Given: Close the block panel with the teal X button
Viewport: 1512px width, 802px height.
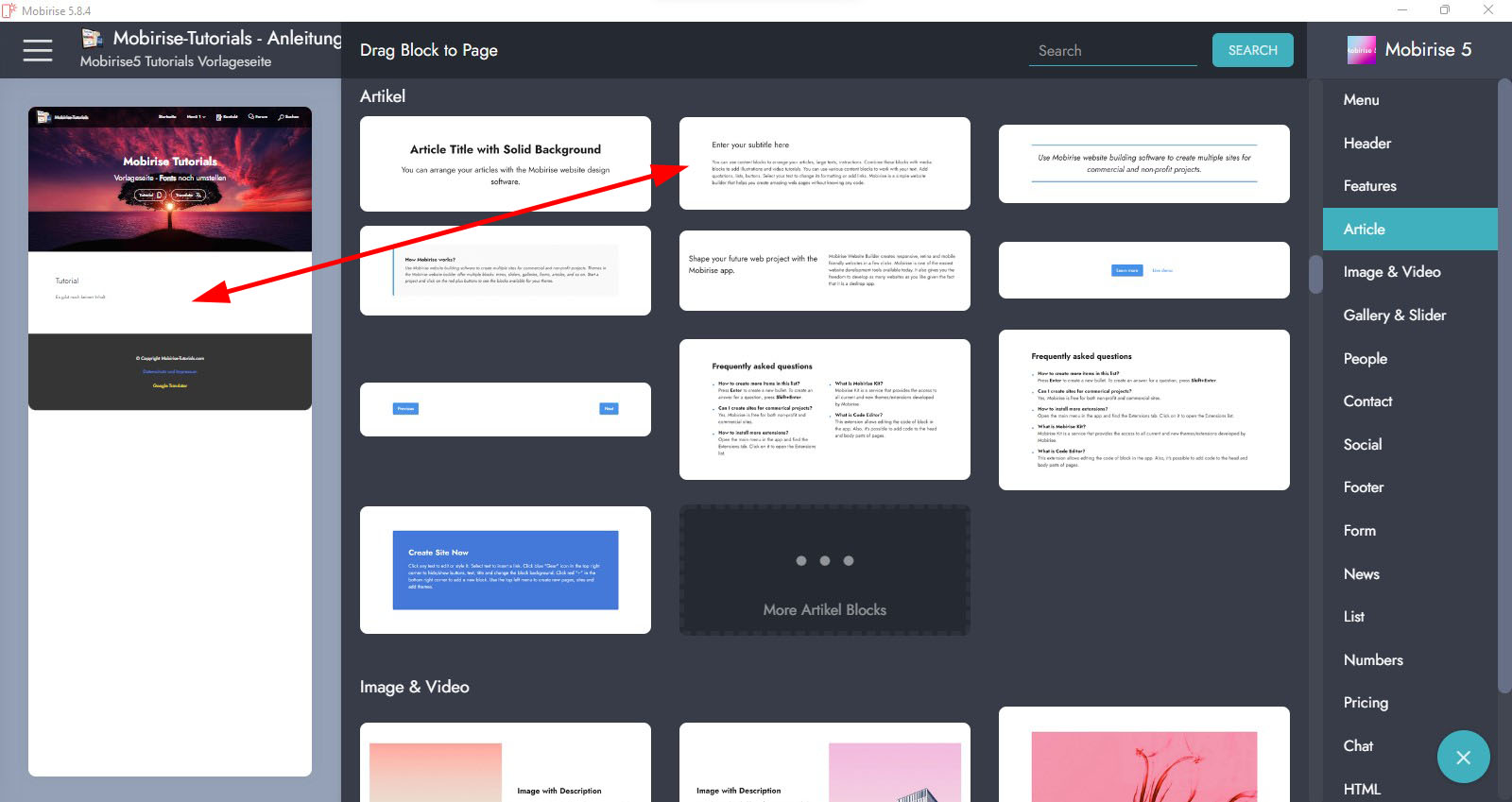Looking at the screenshot, I should click(x=1463, y=757).
